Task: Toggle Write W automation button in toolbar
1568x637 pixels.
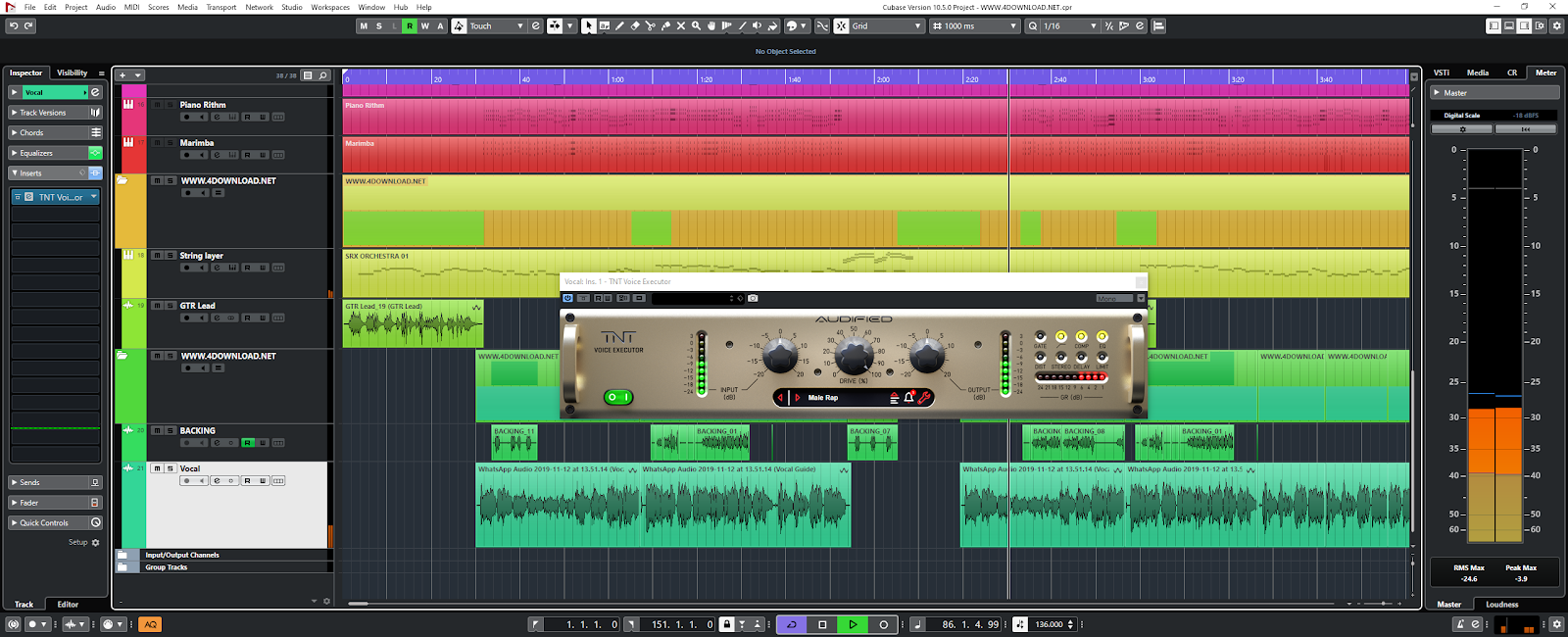Action: click(x=424, y=25)
